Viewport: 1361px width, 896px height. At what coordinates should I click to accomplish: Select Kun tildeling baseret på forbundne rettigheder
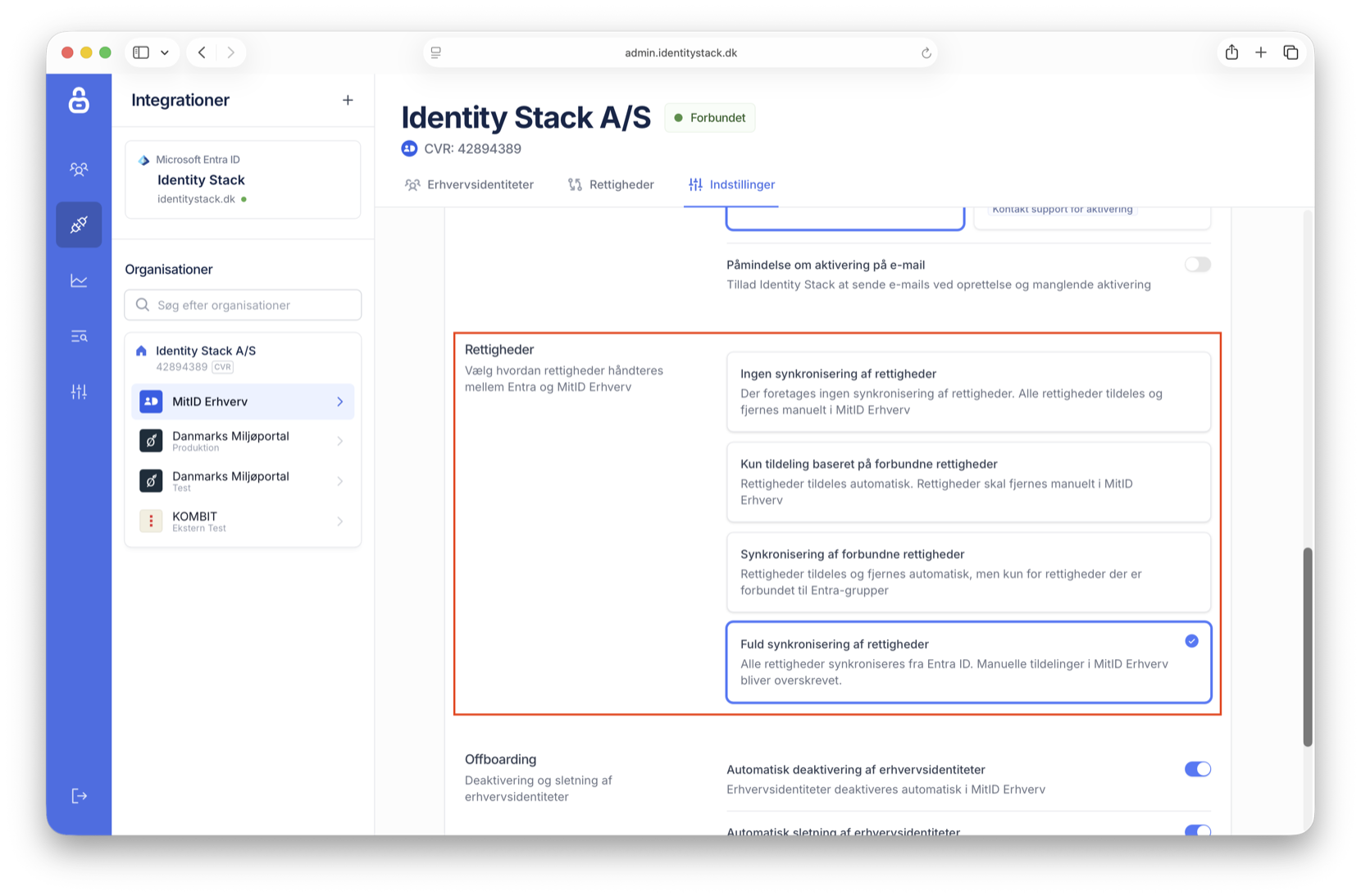point(968,482)
